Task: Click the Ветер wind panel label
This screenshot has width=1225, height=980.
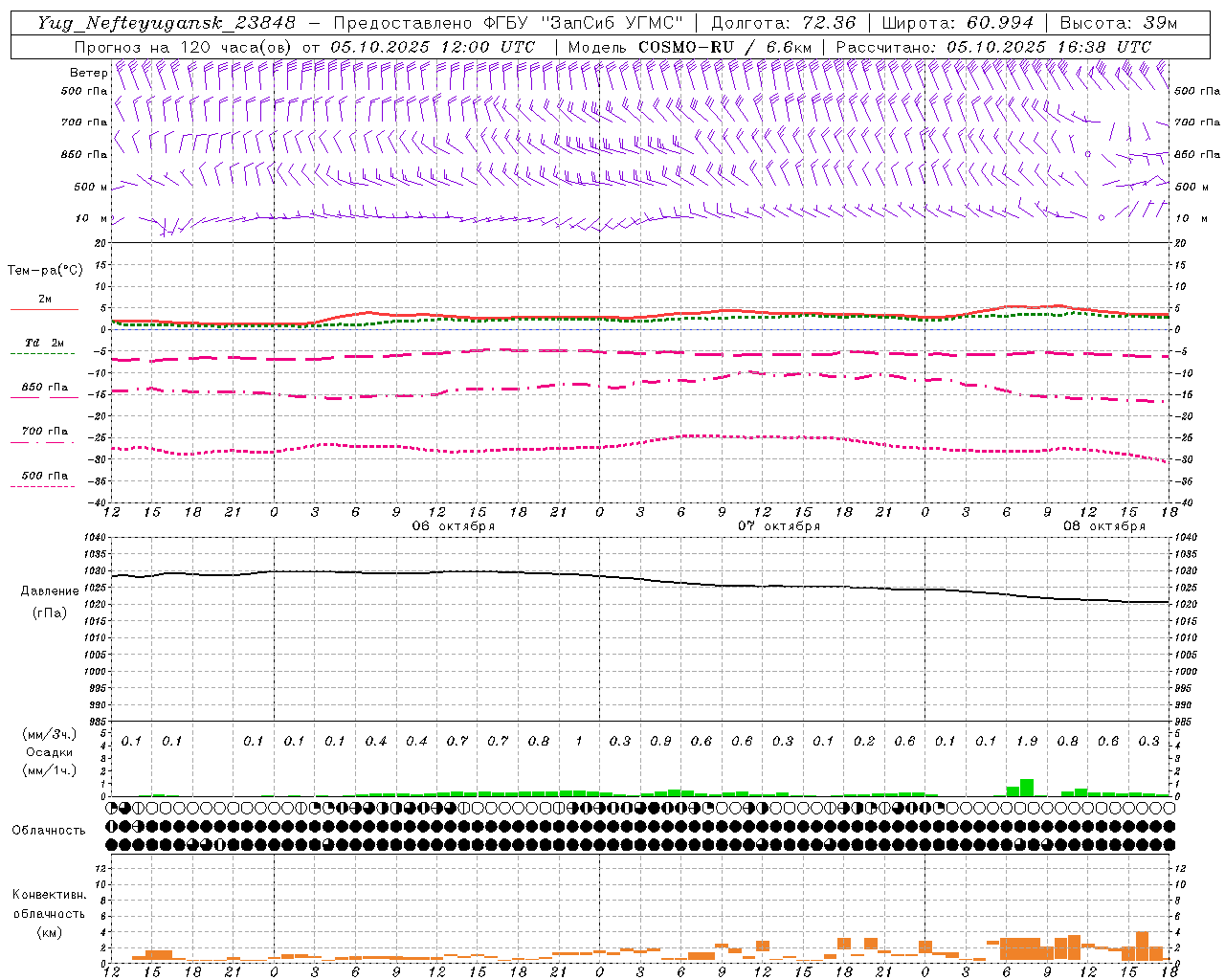Action: (88, 73)
